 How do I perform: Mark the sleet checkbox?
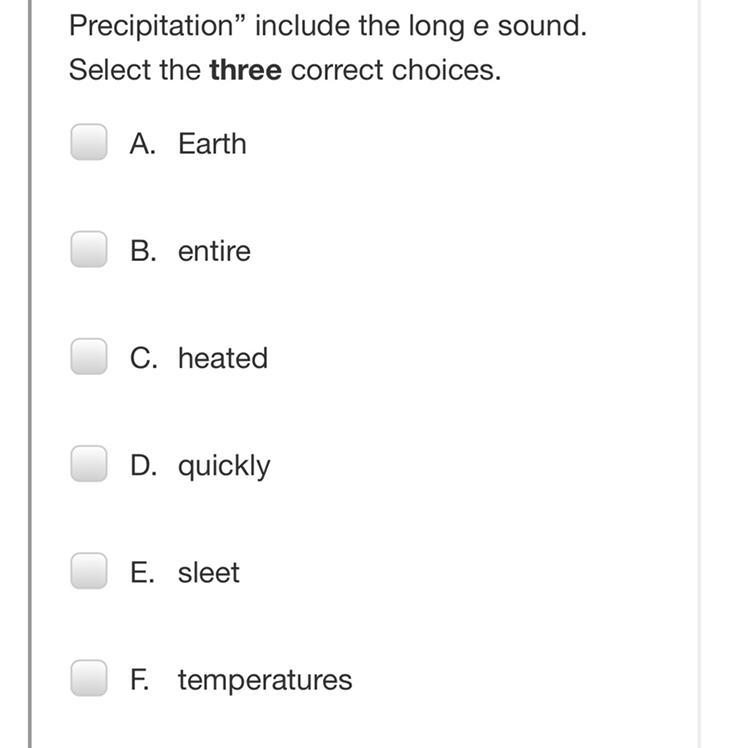pyautogui.click(x=88, y=571)
